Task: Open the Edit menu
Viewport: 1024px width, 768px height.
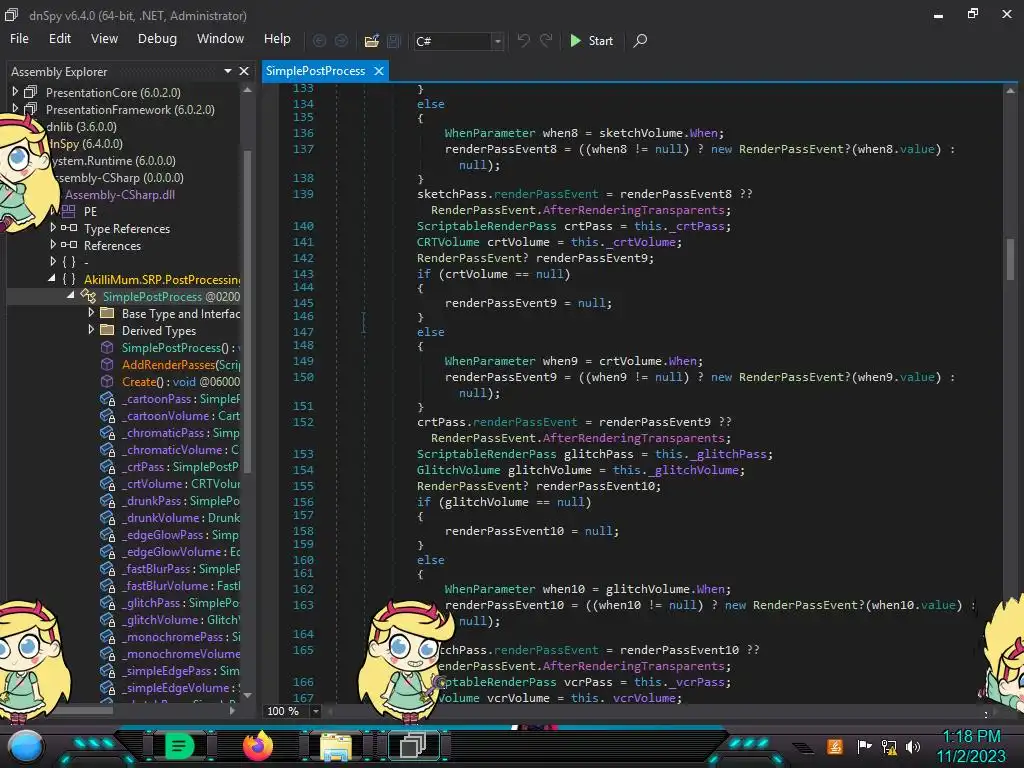Action: pyautogui.click(x=59, y=39)
